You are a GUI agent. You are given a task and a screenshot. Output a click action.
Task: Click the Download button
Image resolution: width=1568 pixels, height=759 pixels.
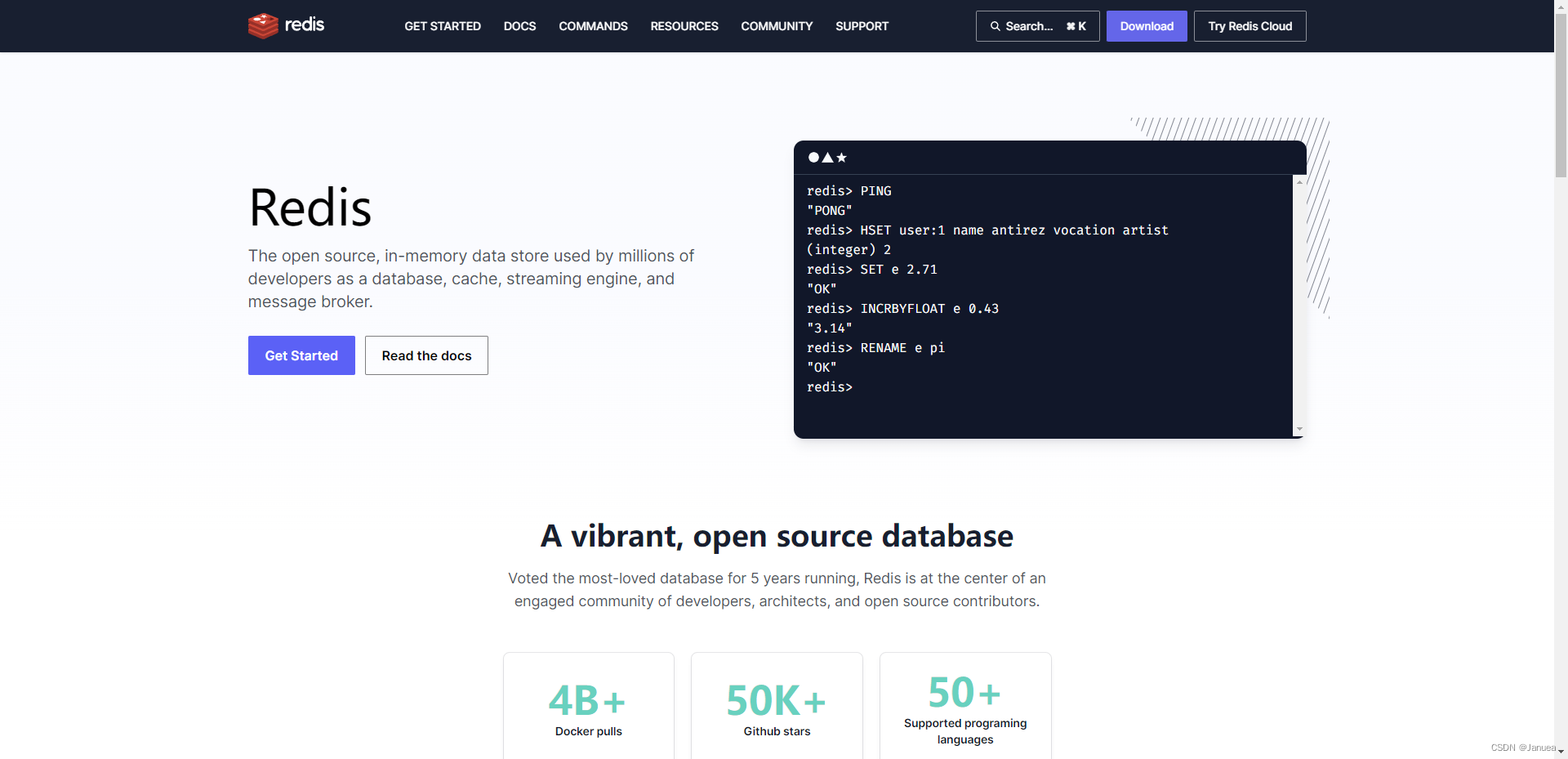(1147, 26)
